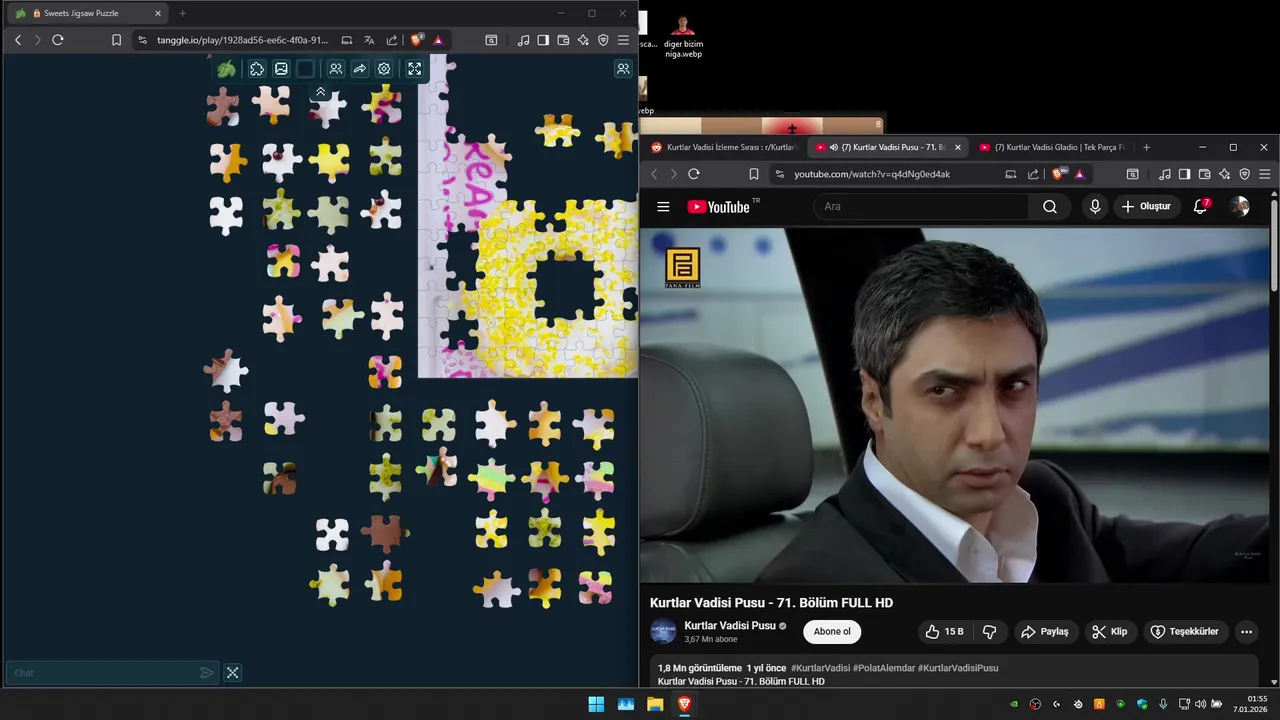Show the puzzle preview image in Tanggle
1280x720 pixels.
click(x=281, y=69)
